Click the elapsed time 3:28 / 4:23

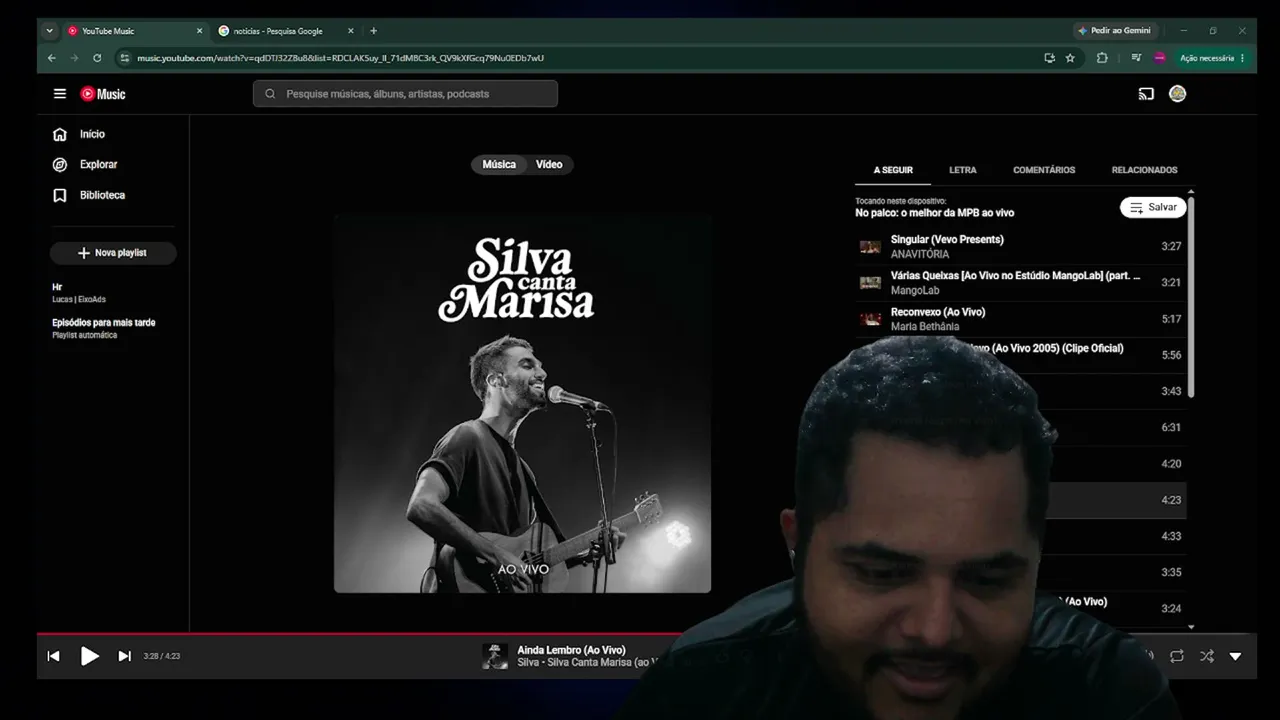click(x=162, y=656)
